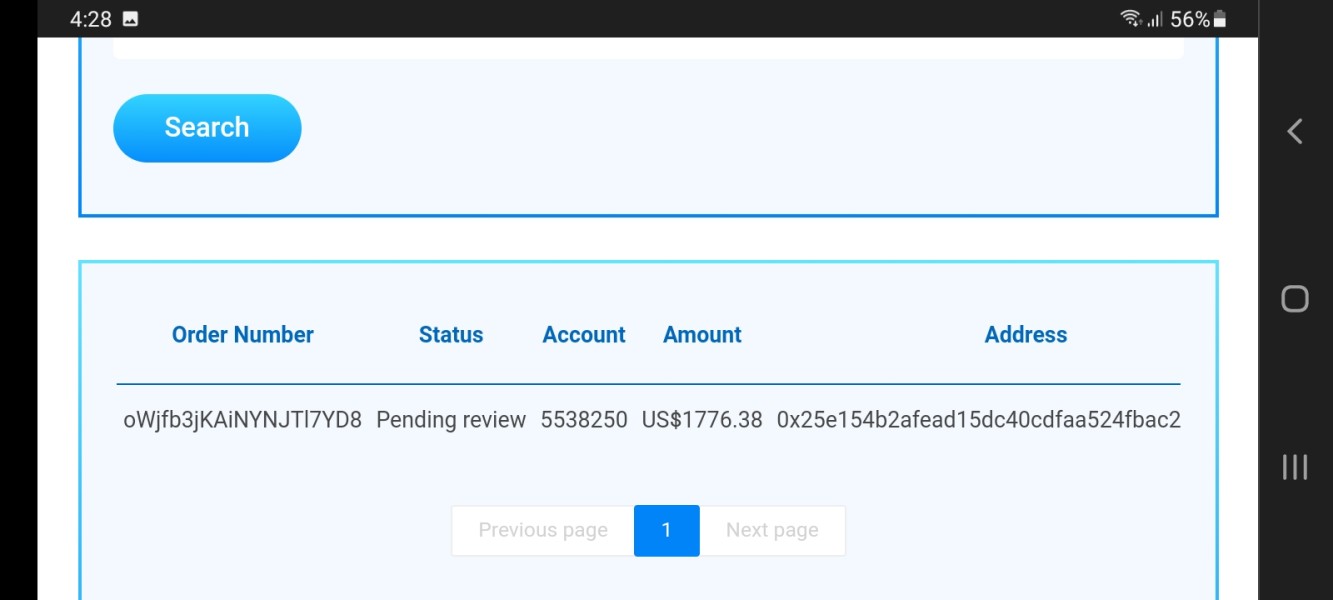Viewport: 1333px width, 600px height.
Task: Tap the Android back arrow icon
Action: coord(1295,131)
